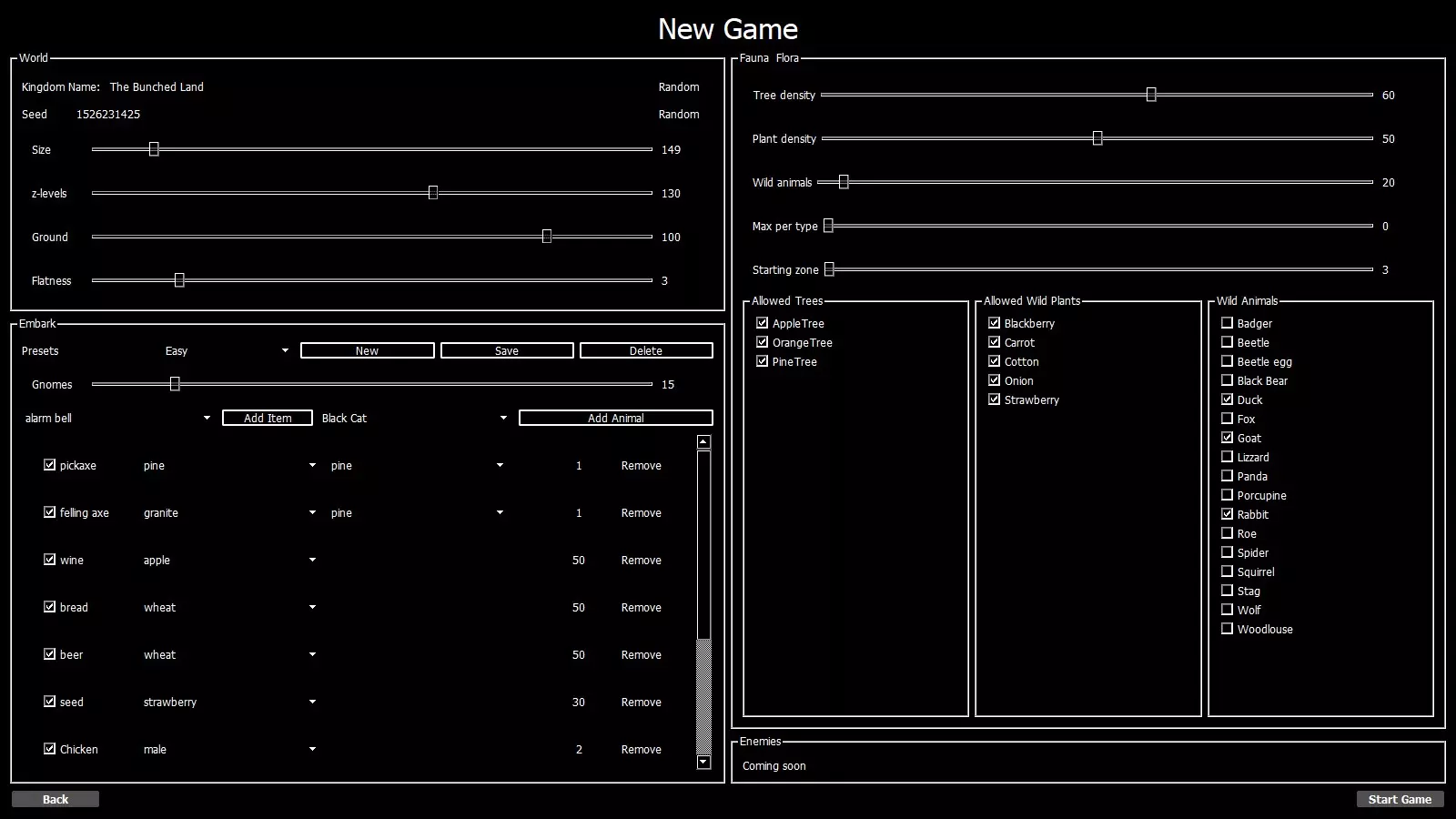Uncheck Carrot in Allowed Wild Plants

pyautogui.click(x=994, y=342)
